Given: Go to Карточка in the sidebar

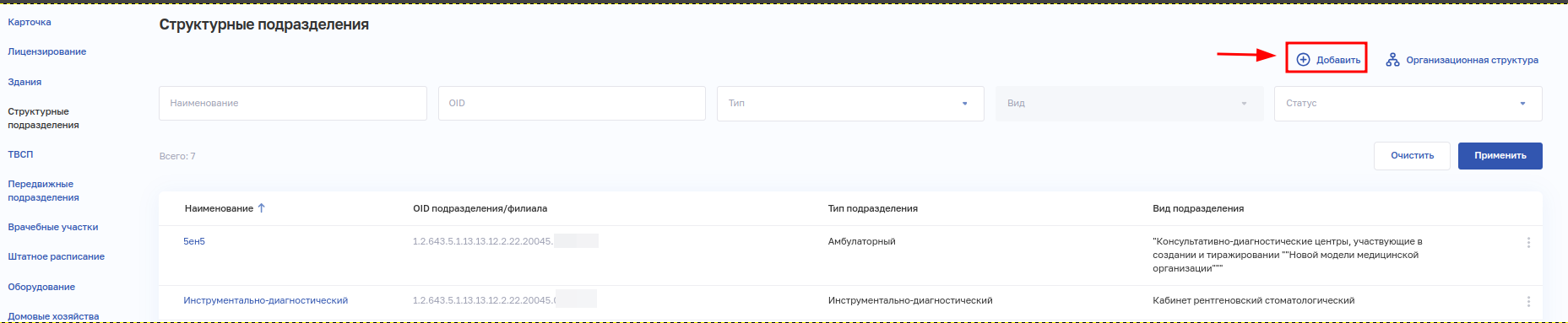Looking at the screenshot, I should tap(30, 22).
